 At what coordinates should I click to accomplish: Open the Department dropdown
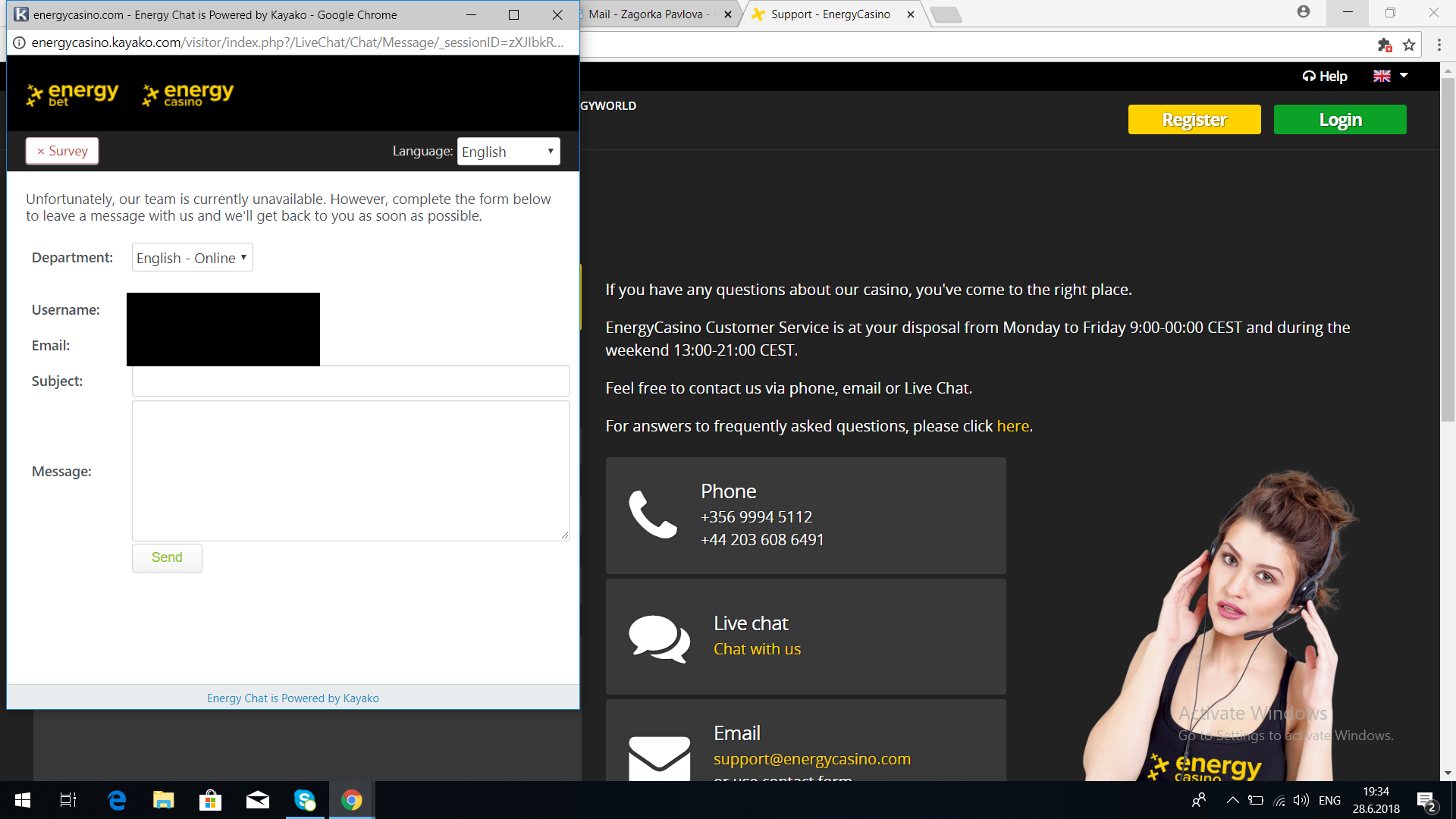point(193,258)
